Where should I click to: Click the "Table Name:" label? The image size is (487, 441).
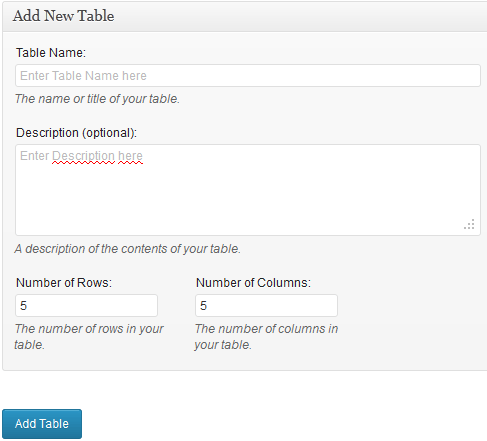(51, 53)
